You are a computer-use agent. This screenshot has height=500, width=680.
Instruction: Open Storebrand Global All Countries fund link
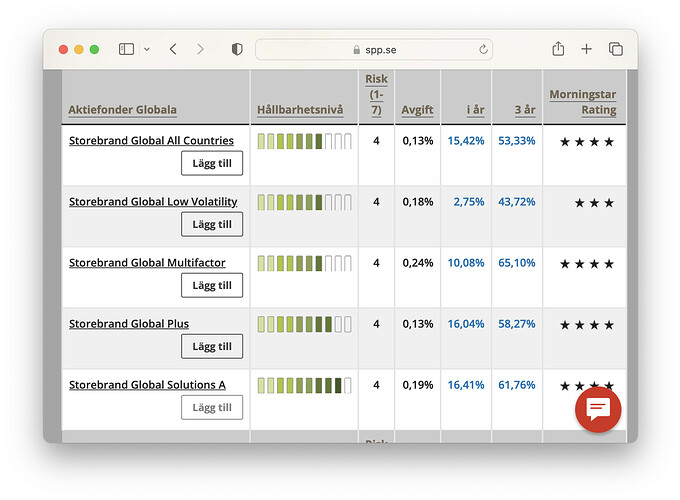point(151,141)
